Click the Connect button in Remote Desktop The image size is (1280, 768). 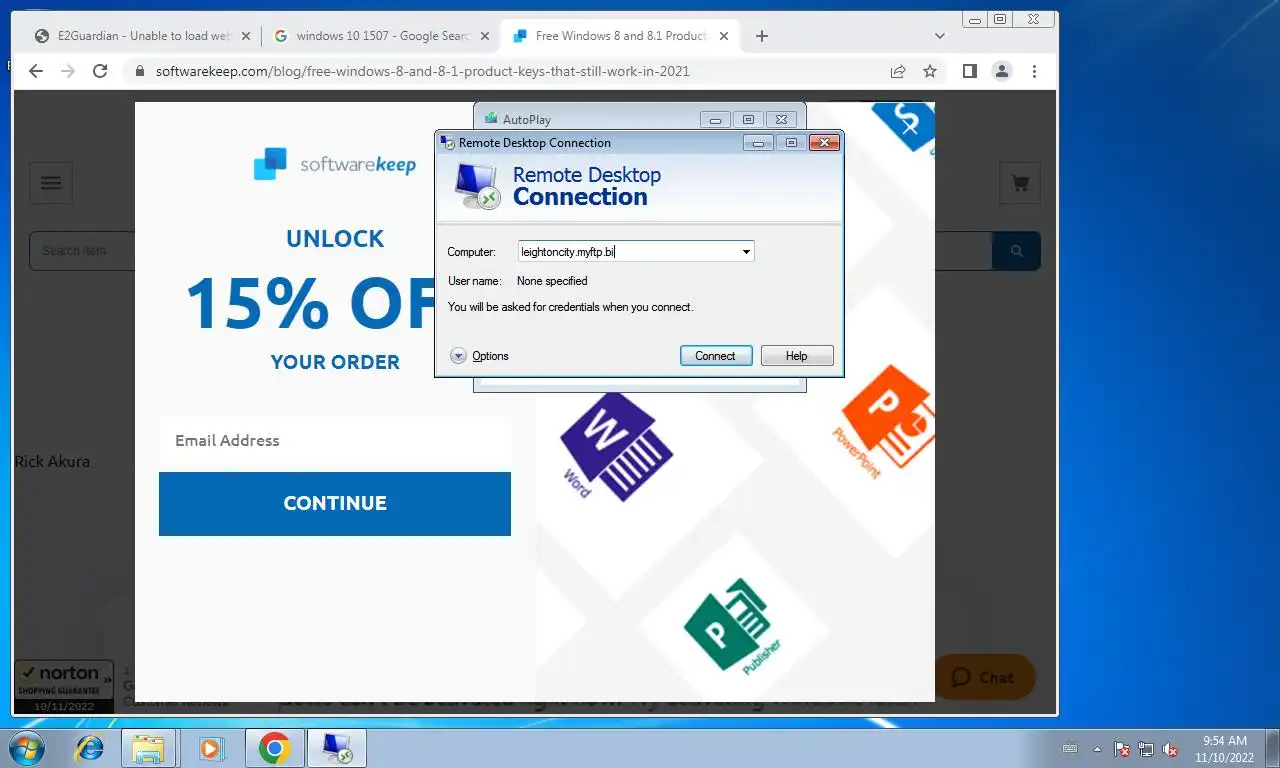[716, 356]
